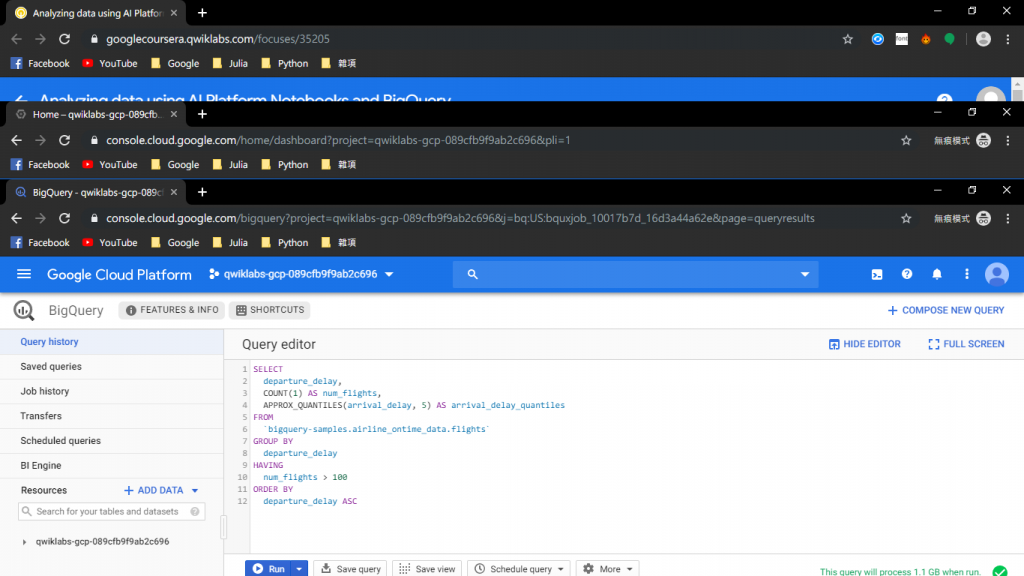Click Save view button
1024x576 pixels.
(427, 569)
